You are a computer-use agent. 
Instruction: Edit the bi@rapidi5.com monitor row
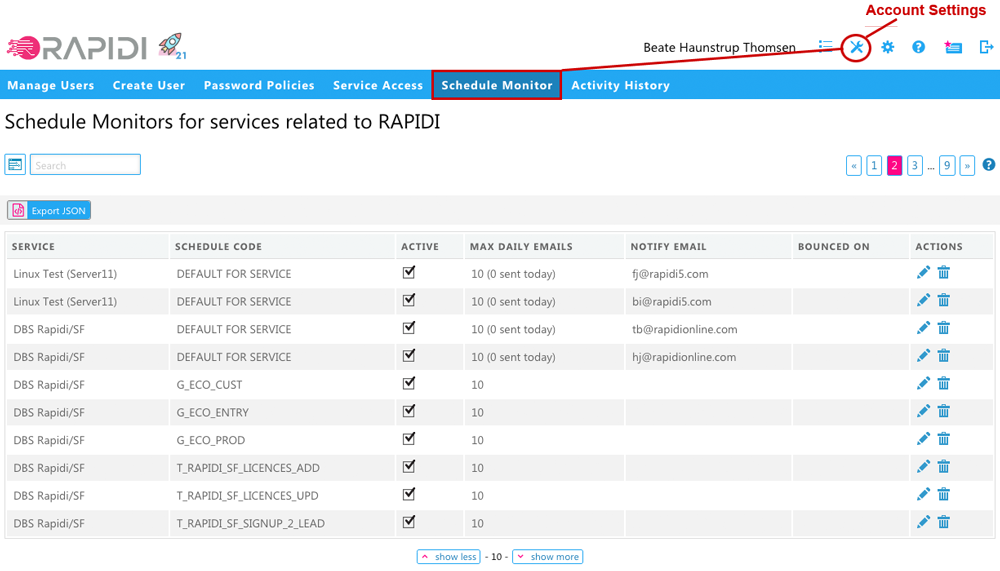point(923,300)
